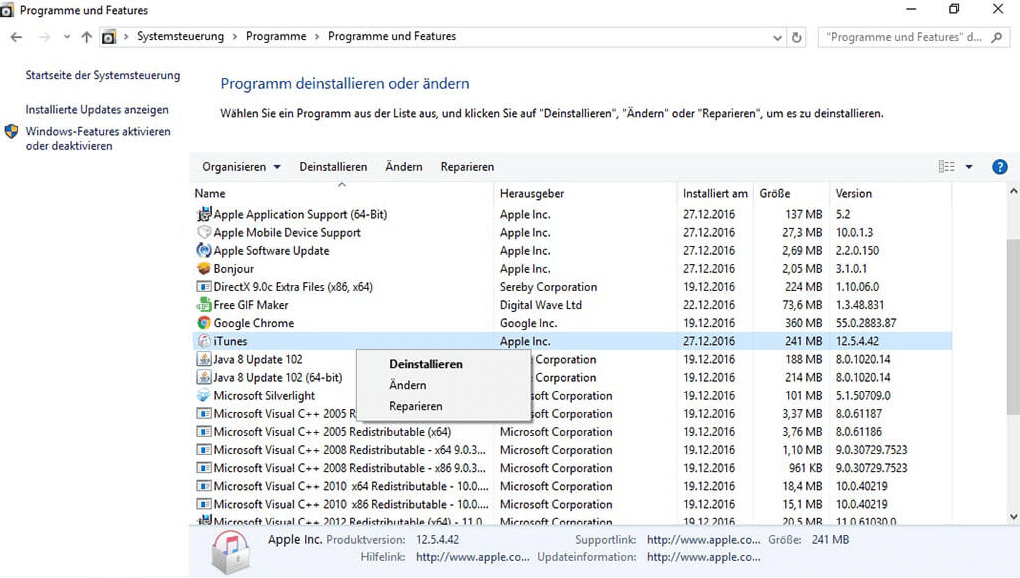The width and height of the screenshot is (1020, 578).
Task: Click the shield icon beside Windows-Features
Action: click(11, 131)
